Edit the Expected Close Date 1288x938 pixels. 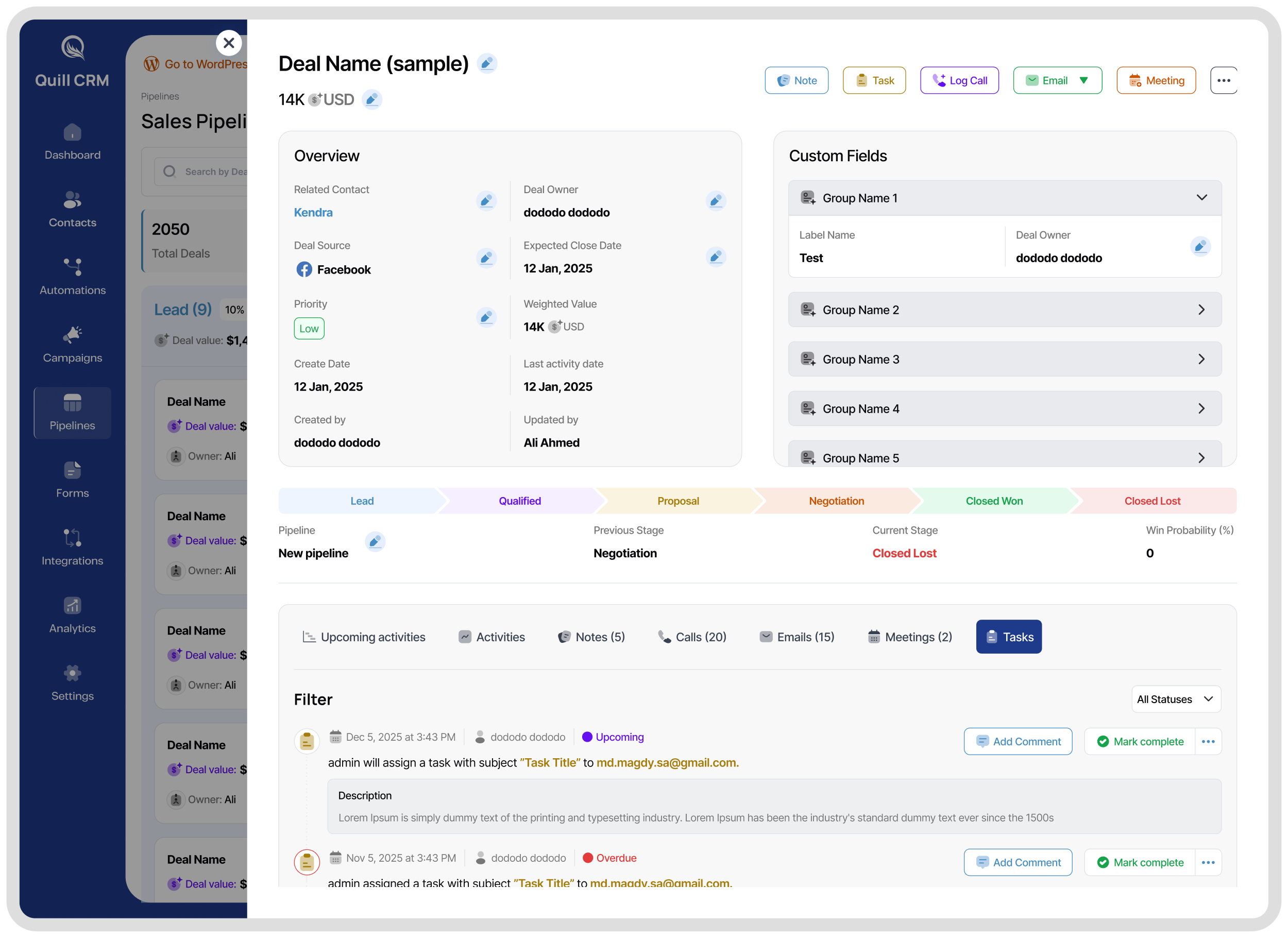(x=716, y=257)
